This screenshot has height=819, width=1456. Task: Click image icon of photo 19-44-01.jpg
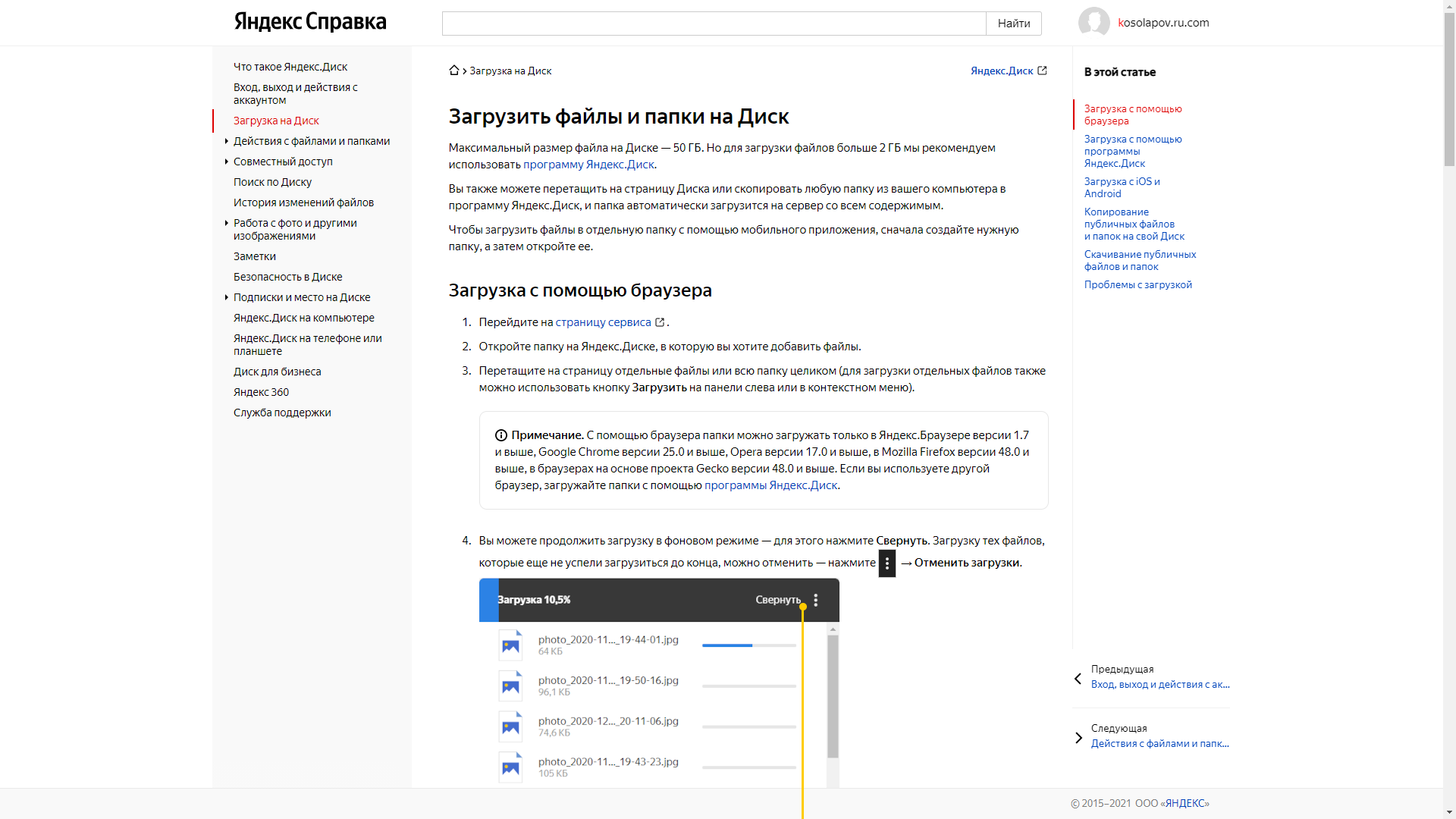pos(510,645)
